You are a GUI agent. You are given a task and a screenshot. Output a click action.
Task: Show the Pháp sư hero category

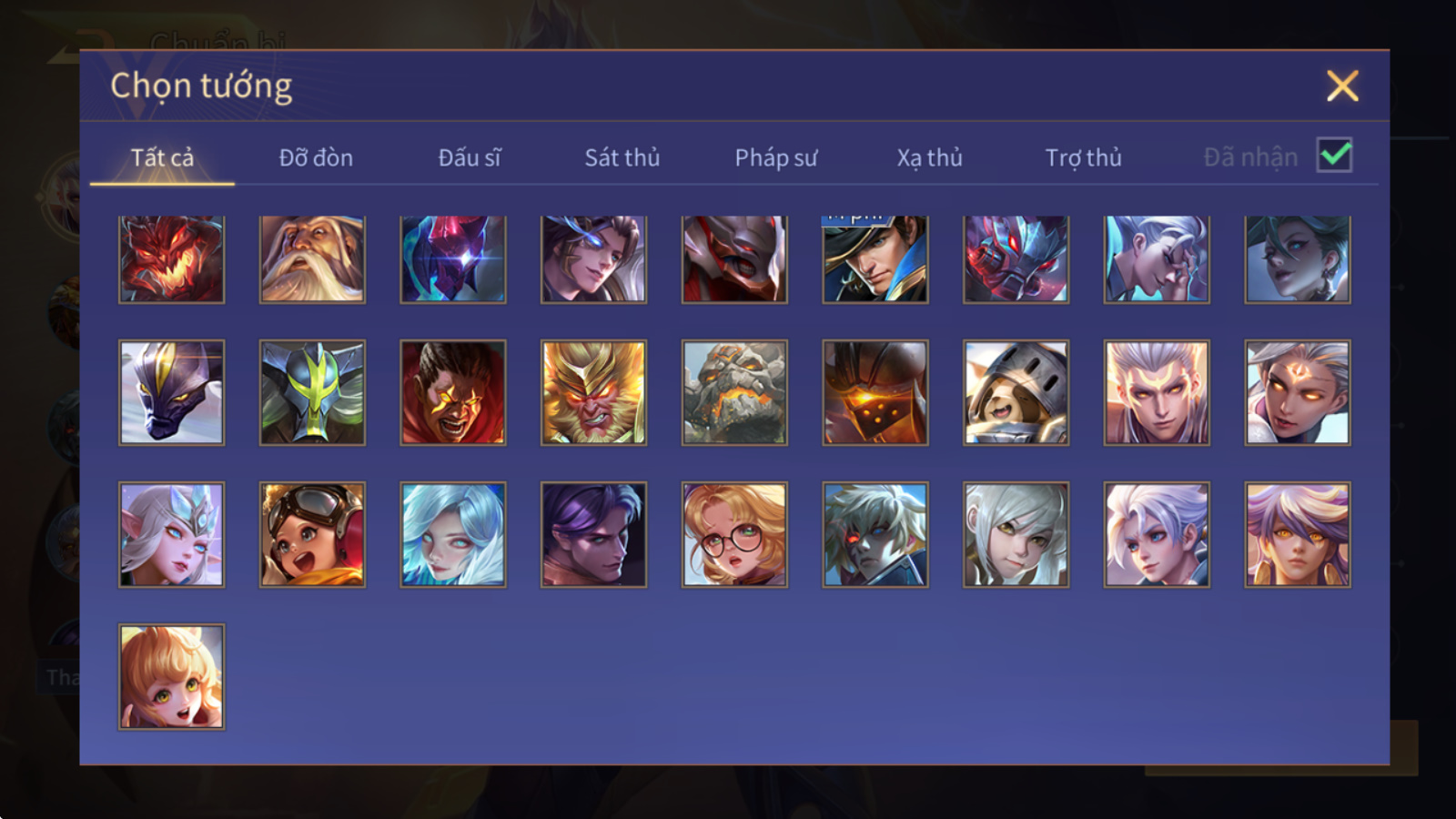click(775, 157)
